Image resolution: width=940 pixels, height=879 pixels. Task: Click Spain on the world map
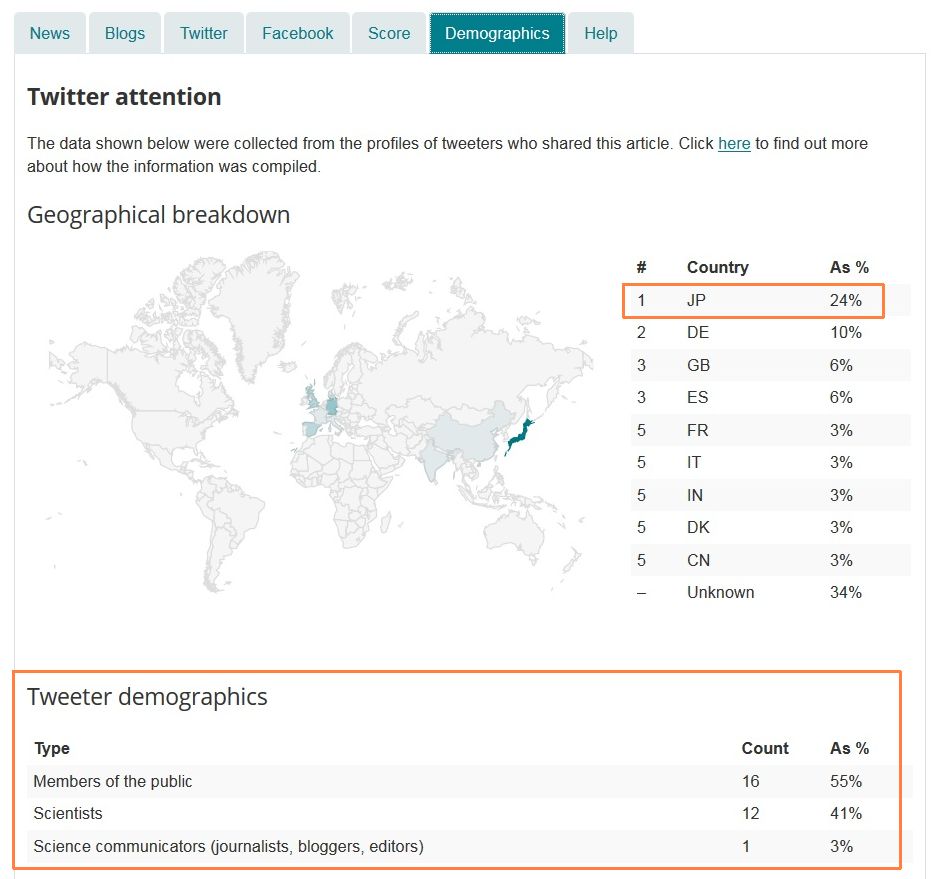(311, 429)
